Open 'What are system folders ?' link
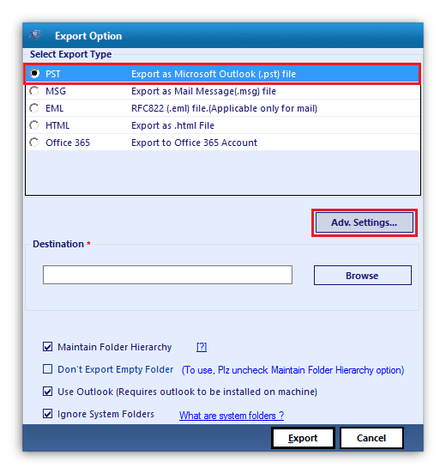 coord(231,415)
